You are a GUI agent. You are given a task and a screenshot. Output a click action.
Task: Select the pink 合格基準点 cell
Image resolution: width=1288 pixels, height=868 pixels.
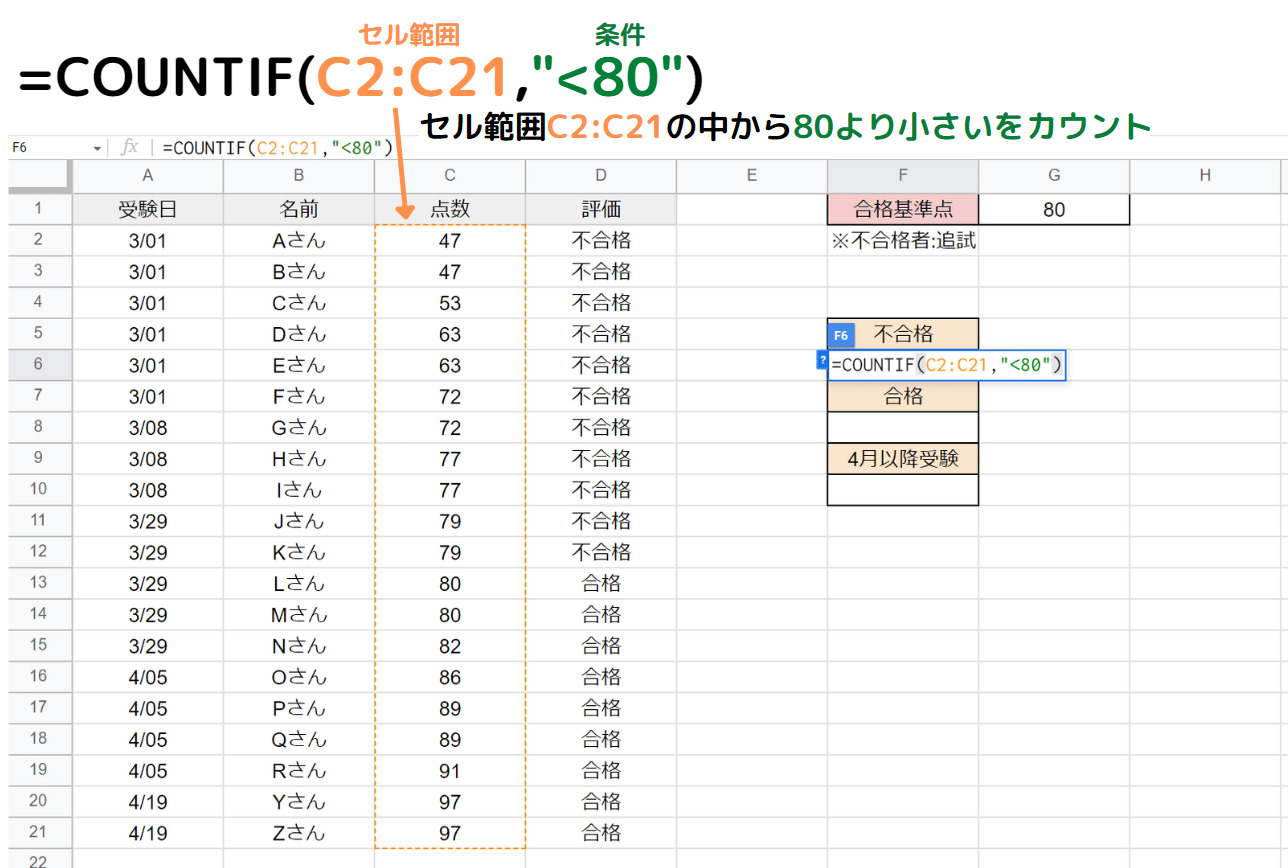tap(902, 208)
